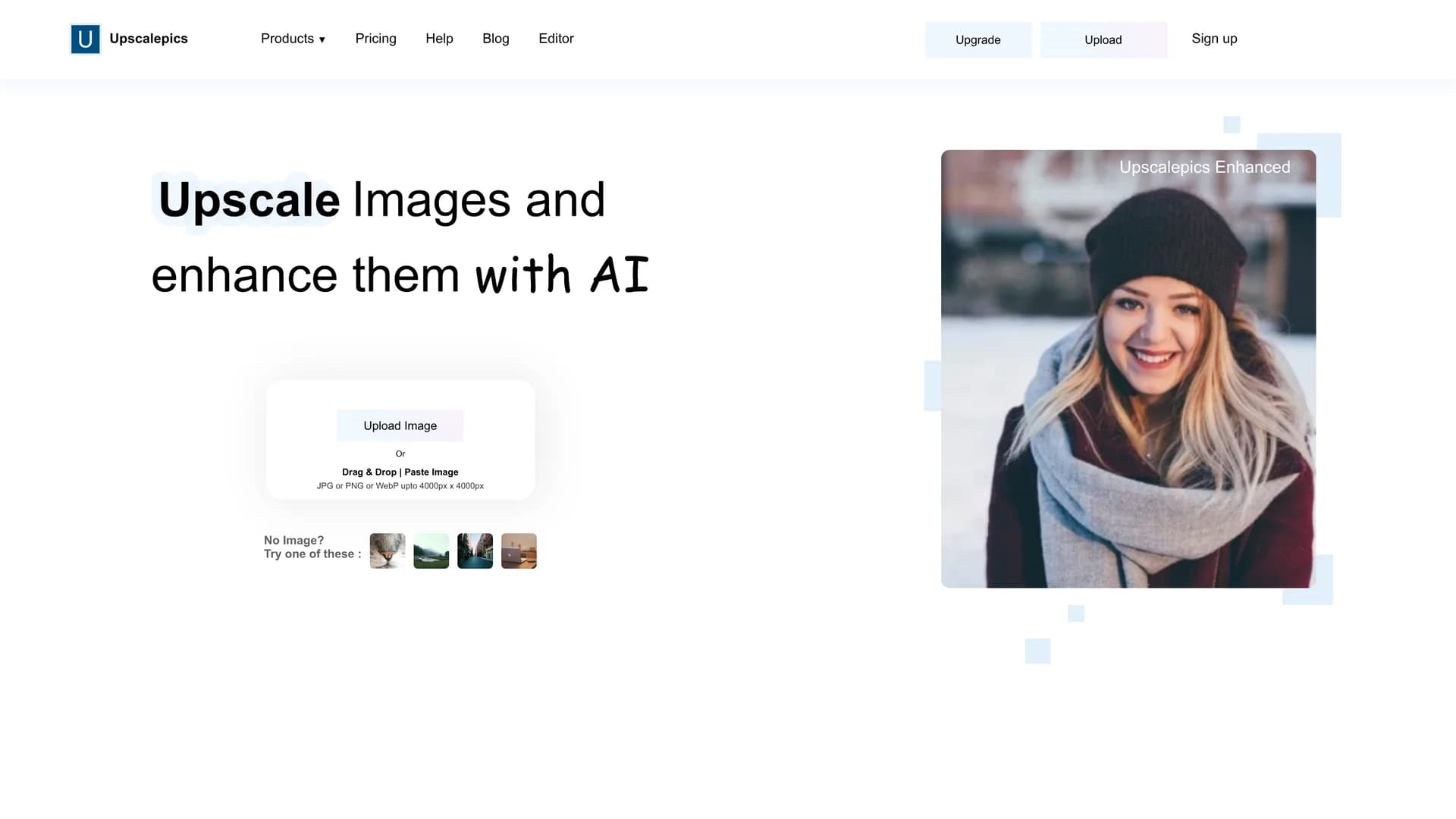Open the Upscalepics home link text

149,39
